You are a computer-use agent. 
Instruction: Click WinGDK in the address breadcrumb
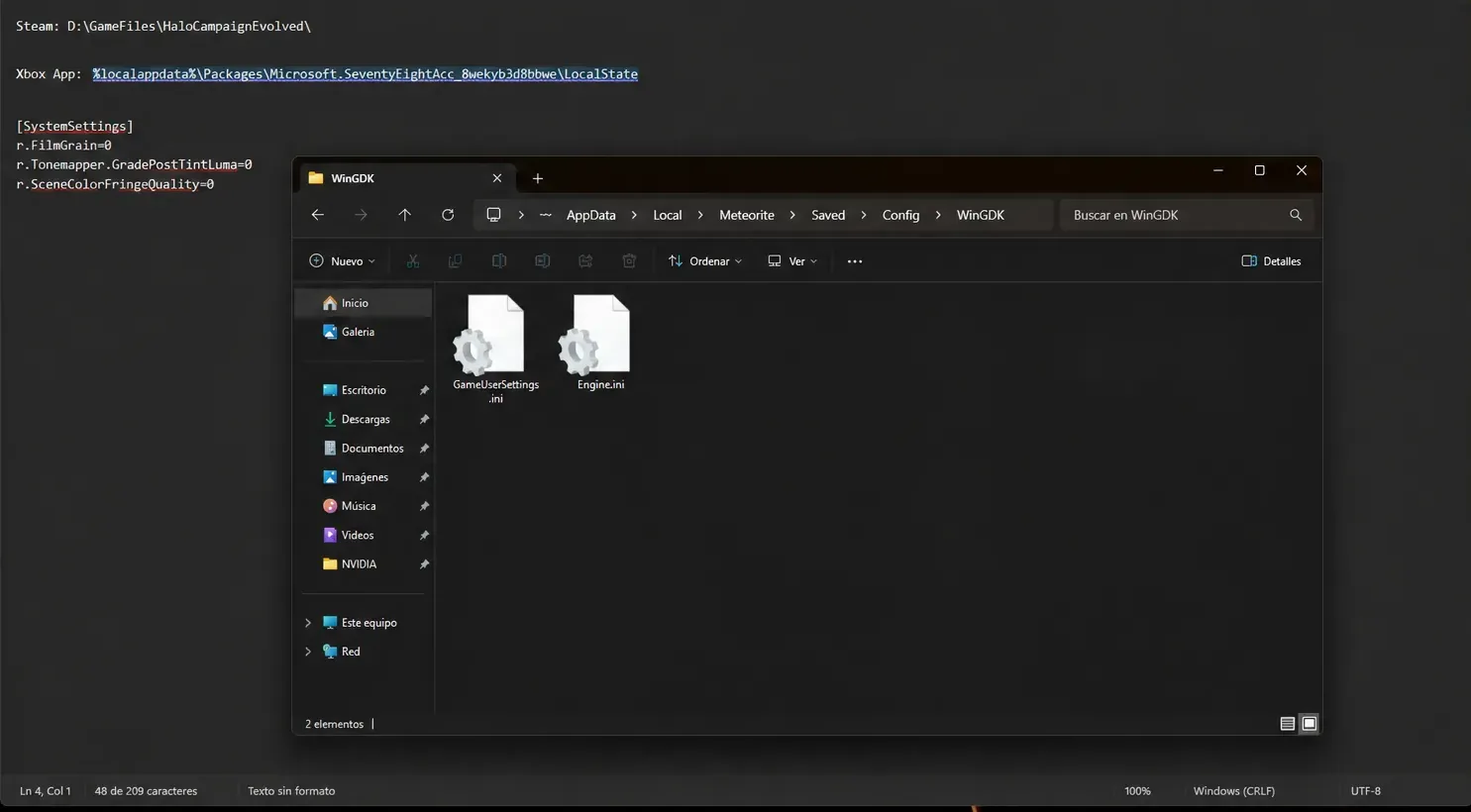coord(980,215)
